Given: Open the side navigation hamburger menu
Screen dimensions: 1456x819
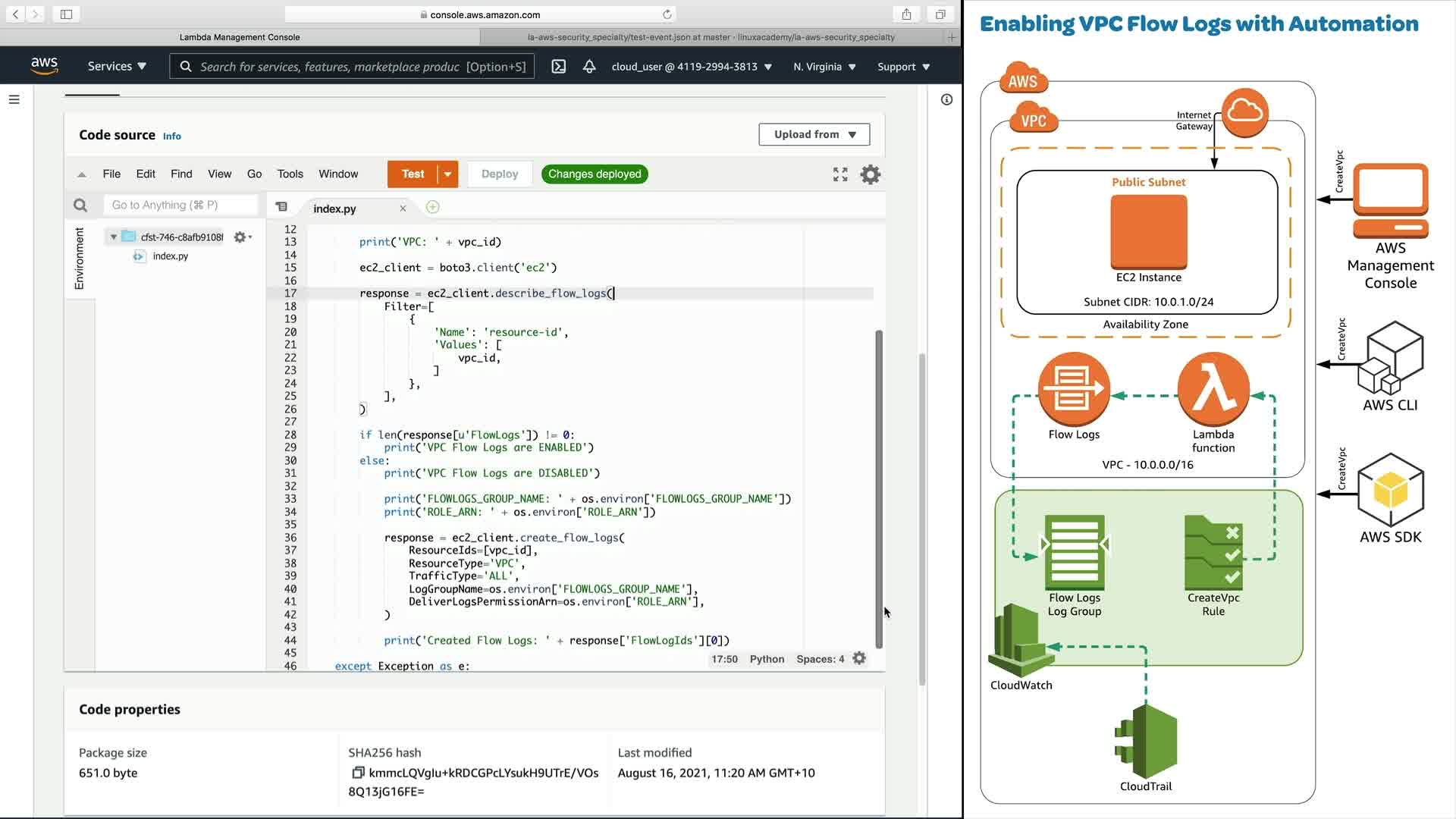Looking at the screenshot, I should tap(14, 99).
